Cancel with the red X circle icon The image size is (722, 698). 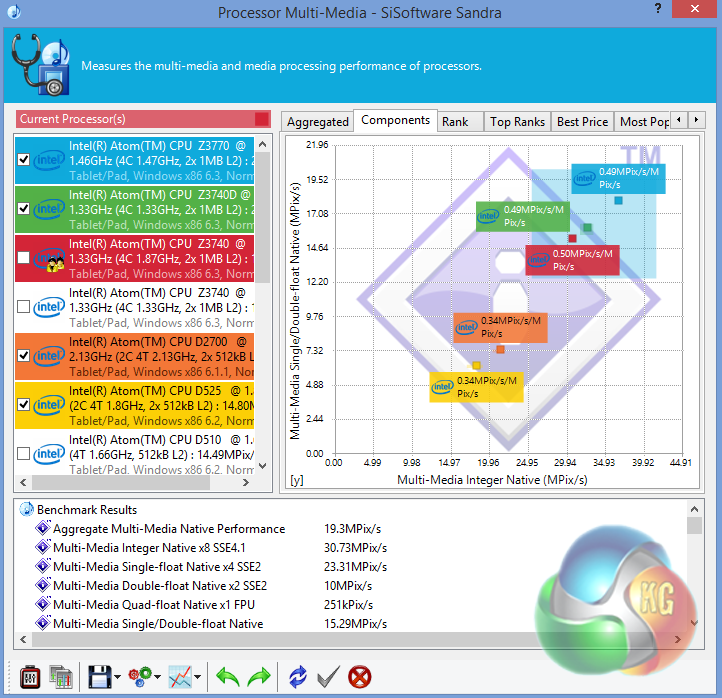[x=359, y=677]
